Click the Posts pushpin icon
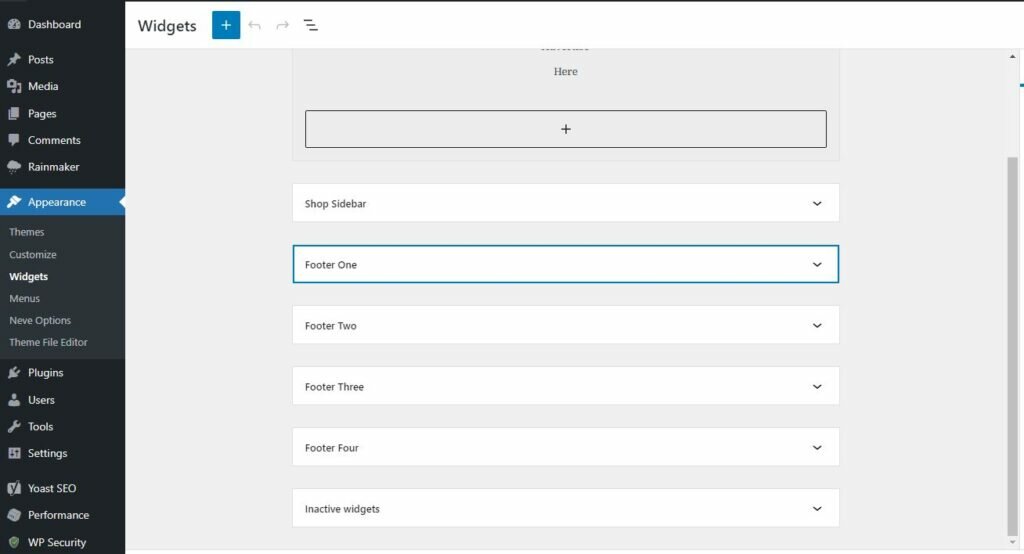Image resolution: width=1024 pixels, height=554 pixels. [14, 59]
